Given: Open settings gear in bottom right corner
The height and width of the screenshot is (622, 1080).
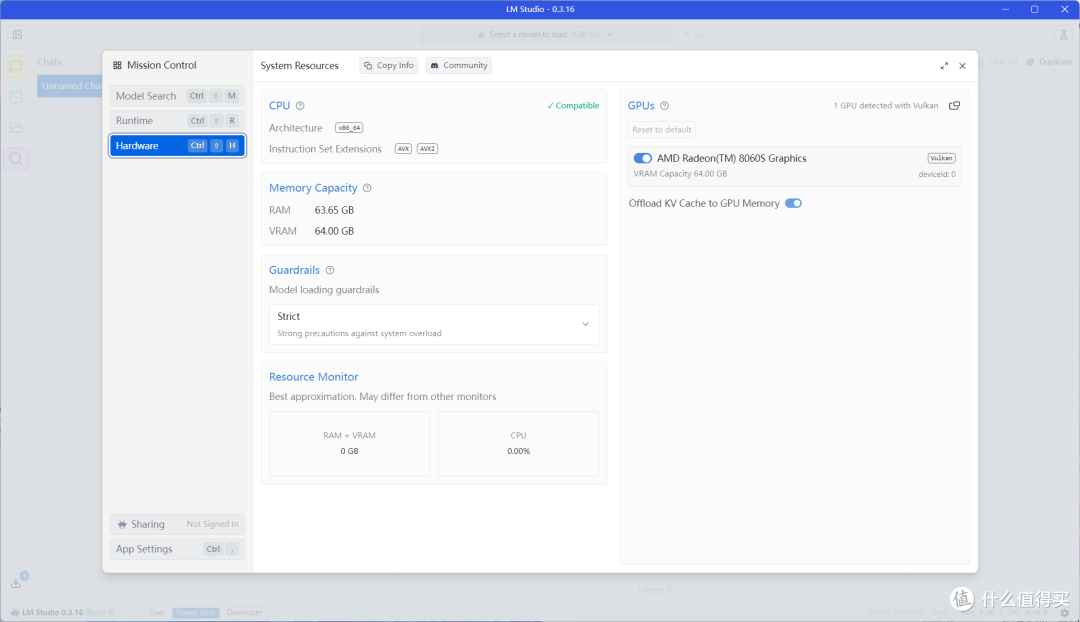Looking at the screenshot, I should (1065, 612).
